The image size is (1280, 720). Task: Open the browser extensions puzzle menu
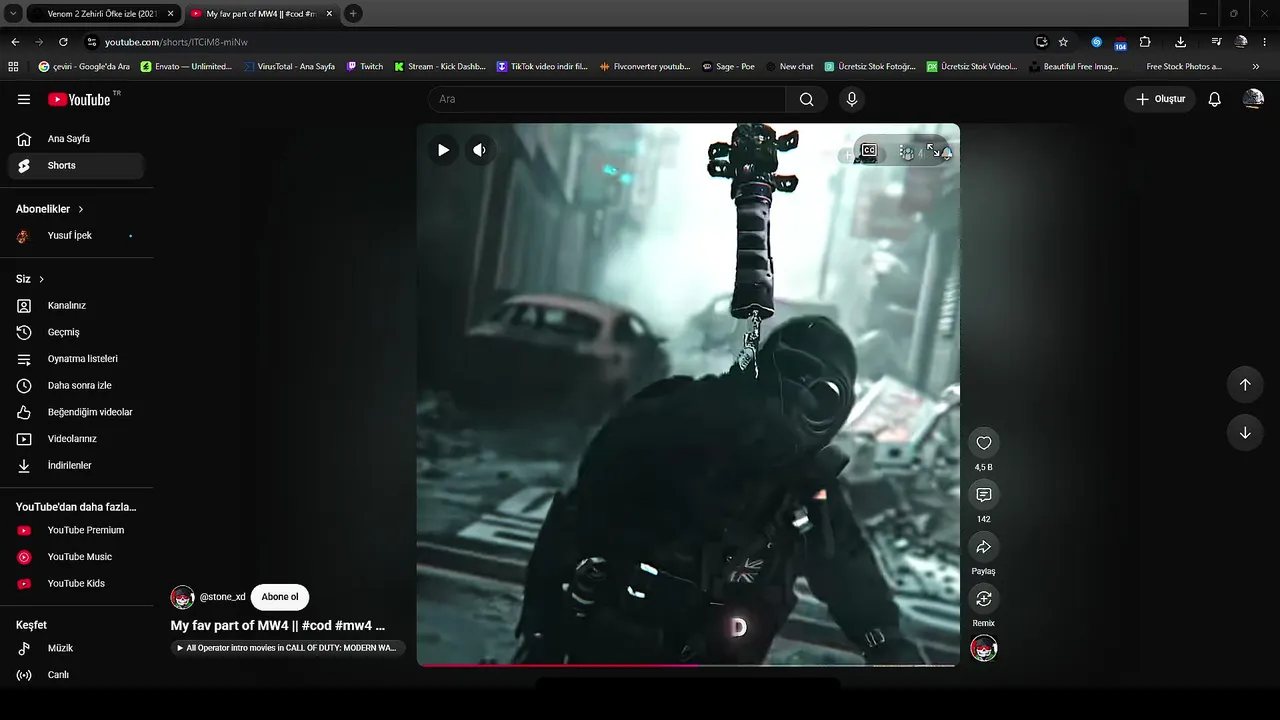coord(1146,42)
